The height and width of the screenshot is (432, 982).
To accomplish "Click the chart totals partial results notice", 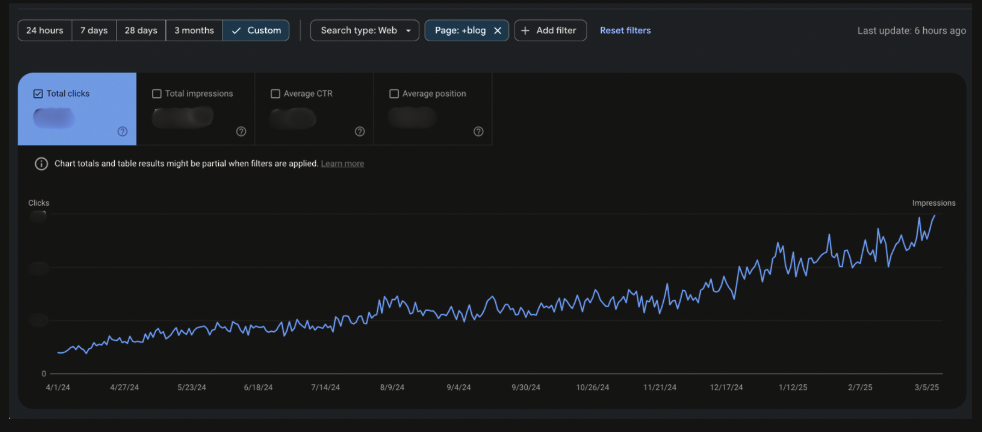I will (186, 164).
